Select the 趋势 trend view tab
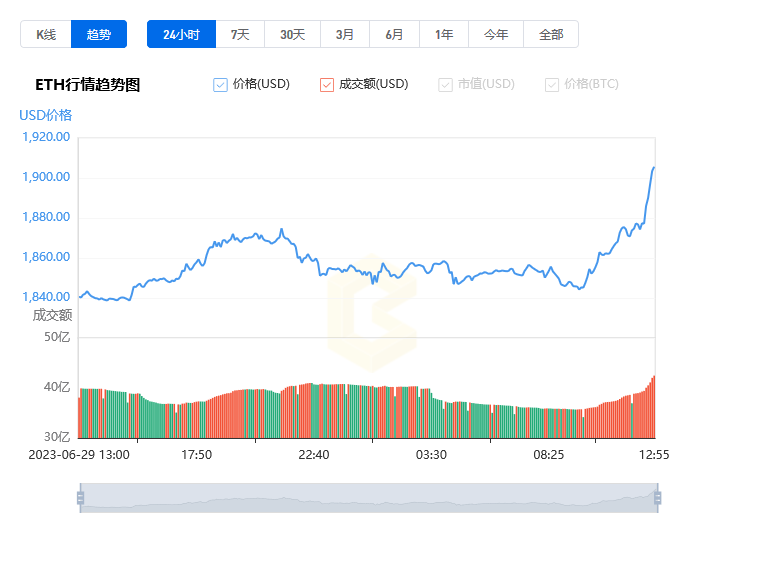The height and width of the screenshot is (563, 780). (x=99, y=34)
